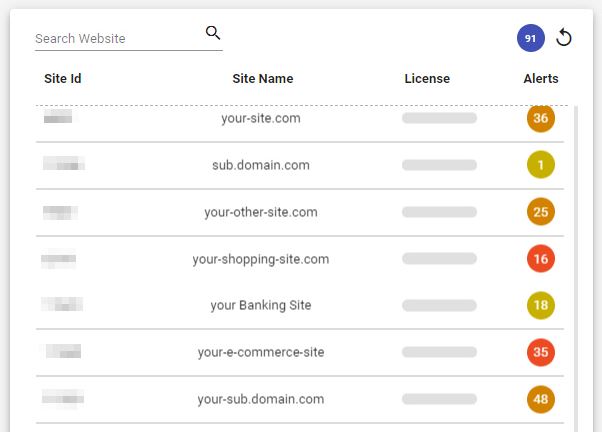Open the your-site.com site row
602x432 pixels.
pyautogui.click(x=261, y=118)
